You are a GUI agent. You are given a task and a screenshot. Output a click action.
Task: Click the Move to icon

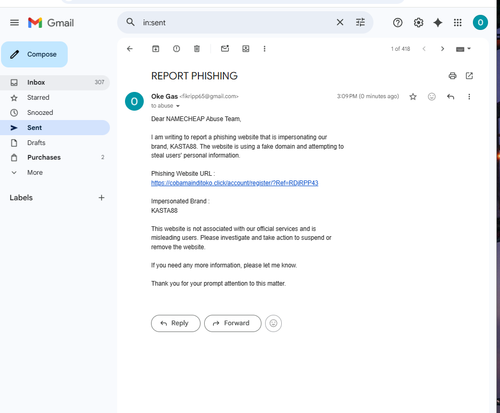point(246,49)
